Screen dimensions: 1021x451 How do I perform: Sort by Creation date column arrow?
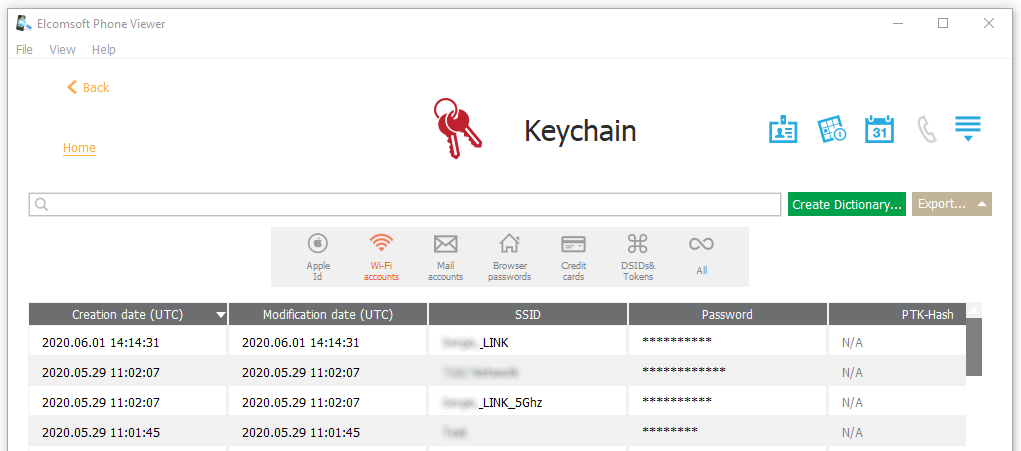coord(221,315)
